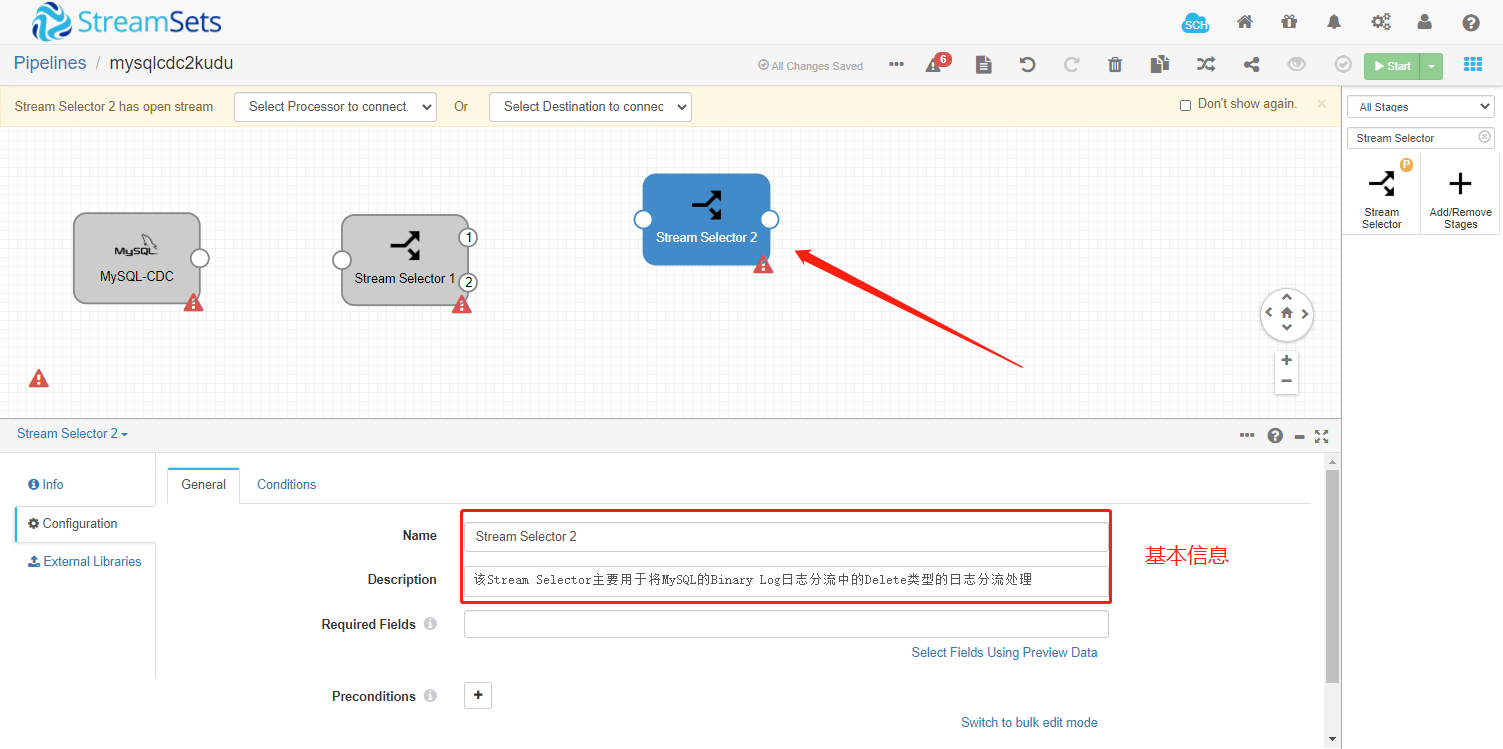Open the Start button dropdown arrow
Viewport: 1503px width, 749px height.
1432,66
